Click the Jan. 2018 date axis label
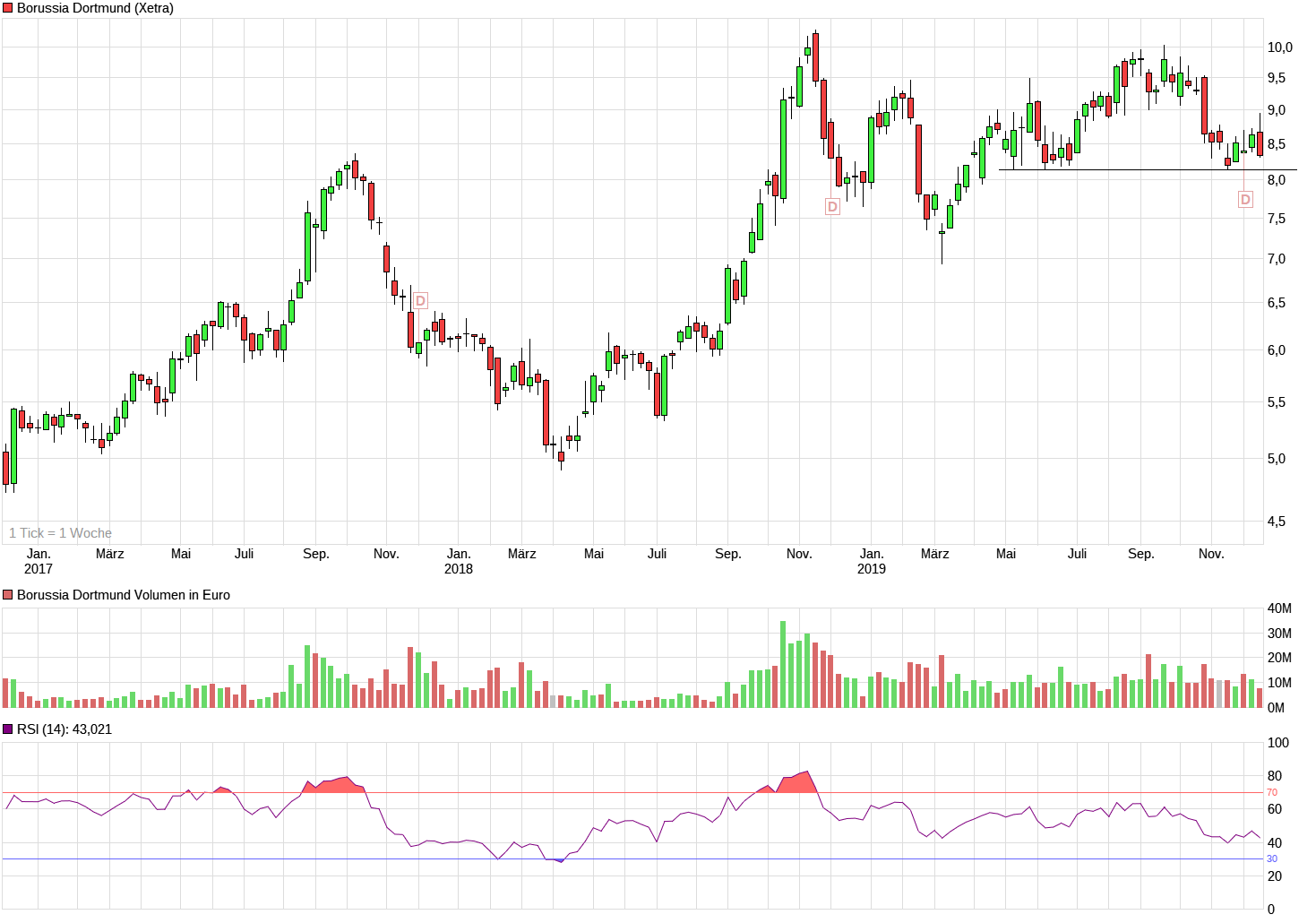Viewport: 1316px width, 923px height. tap(459, 561)
